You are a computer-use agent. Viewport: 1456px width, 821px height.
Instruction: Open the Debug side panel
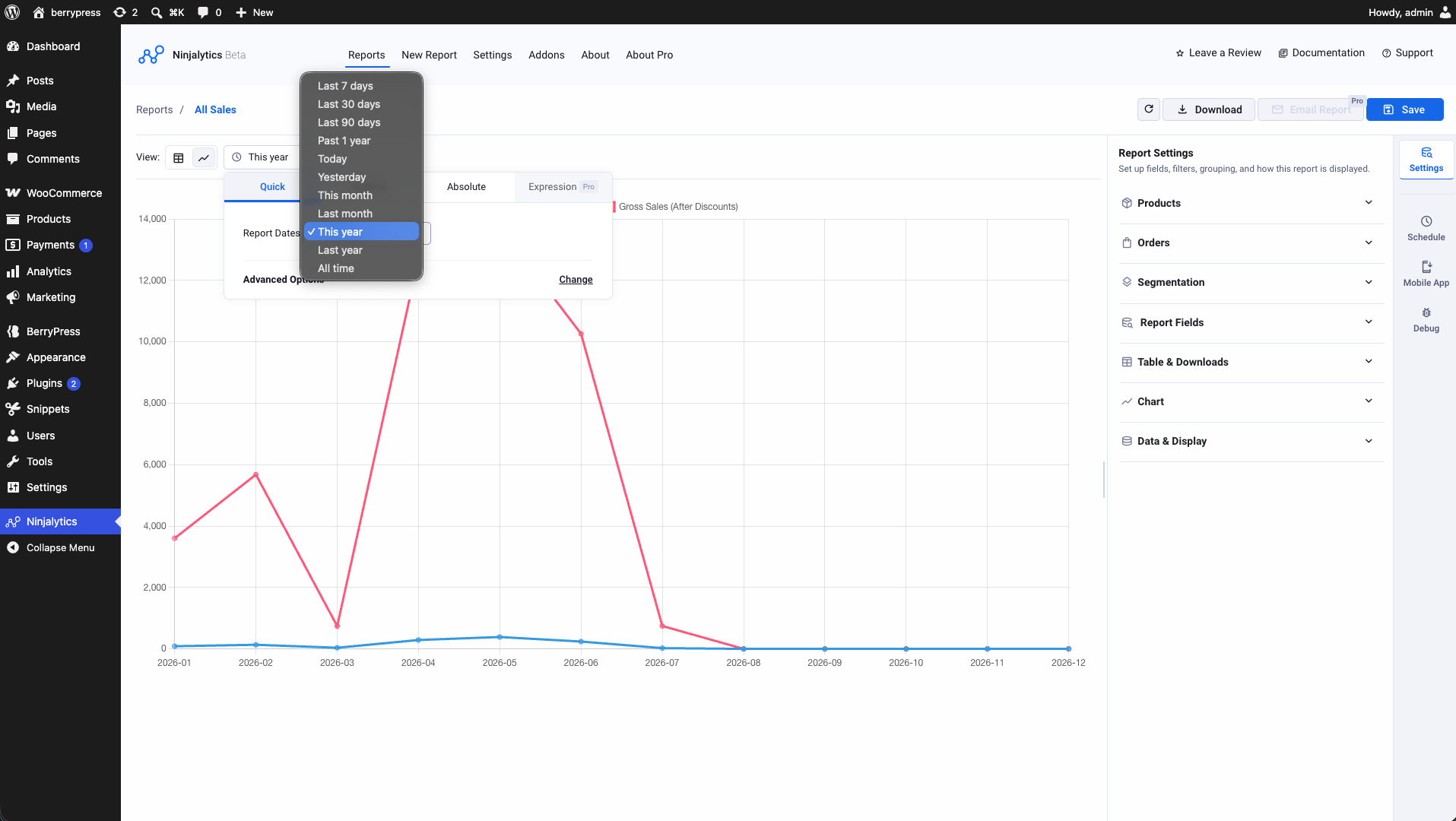coord(1426,319)
